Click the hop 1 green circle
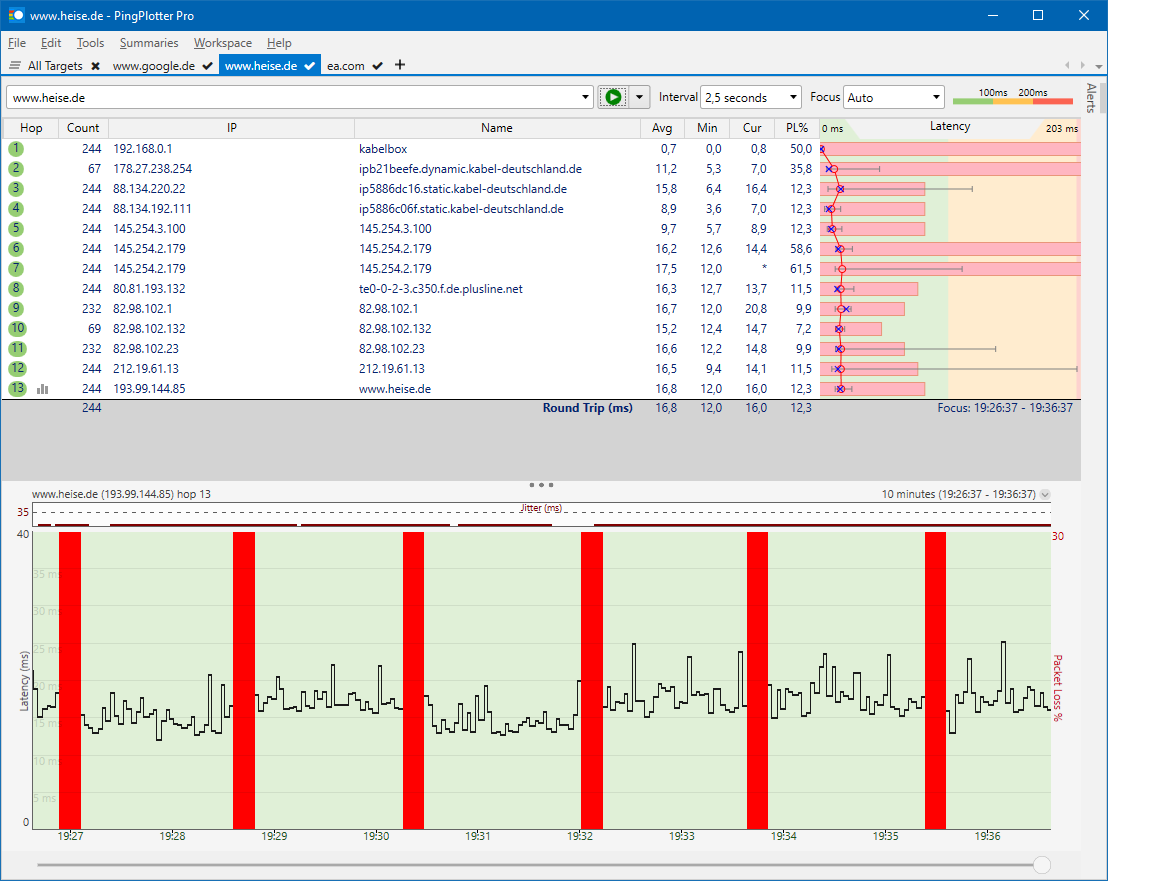 16,148
